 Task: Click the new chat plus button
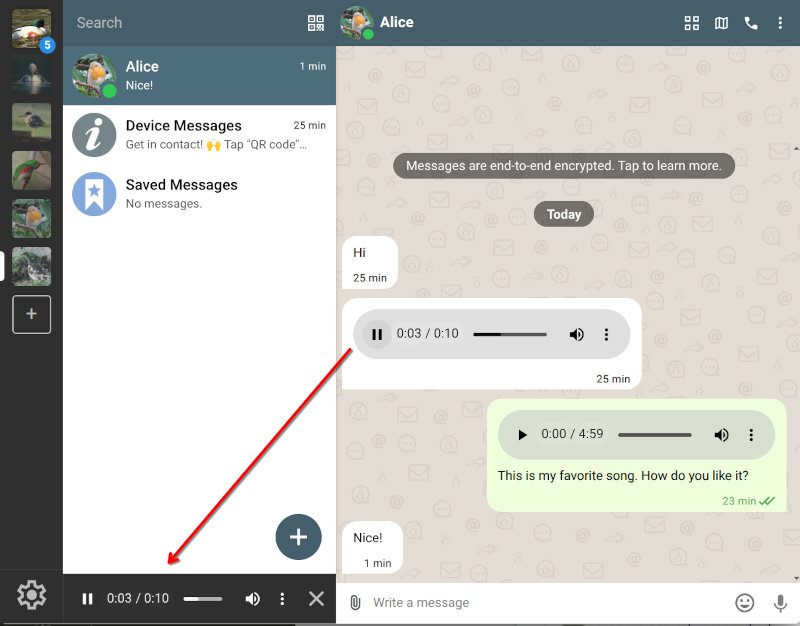(x=298, y=537)
